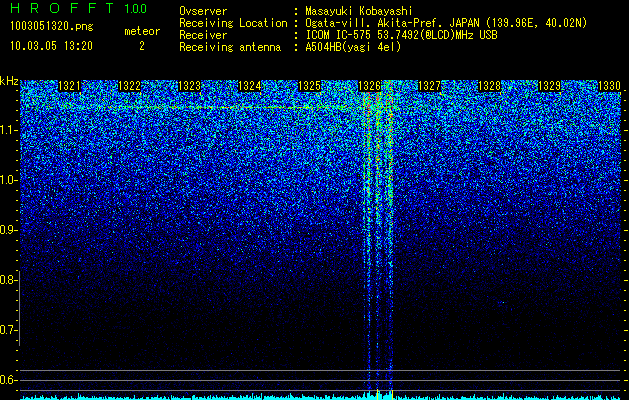
Task: Click the 1.1 kHz axis label
Action: click(x=7, y=130)
